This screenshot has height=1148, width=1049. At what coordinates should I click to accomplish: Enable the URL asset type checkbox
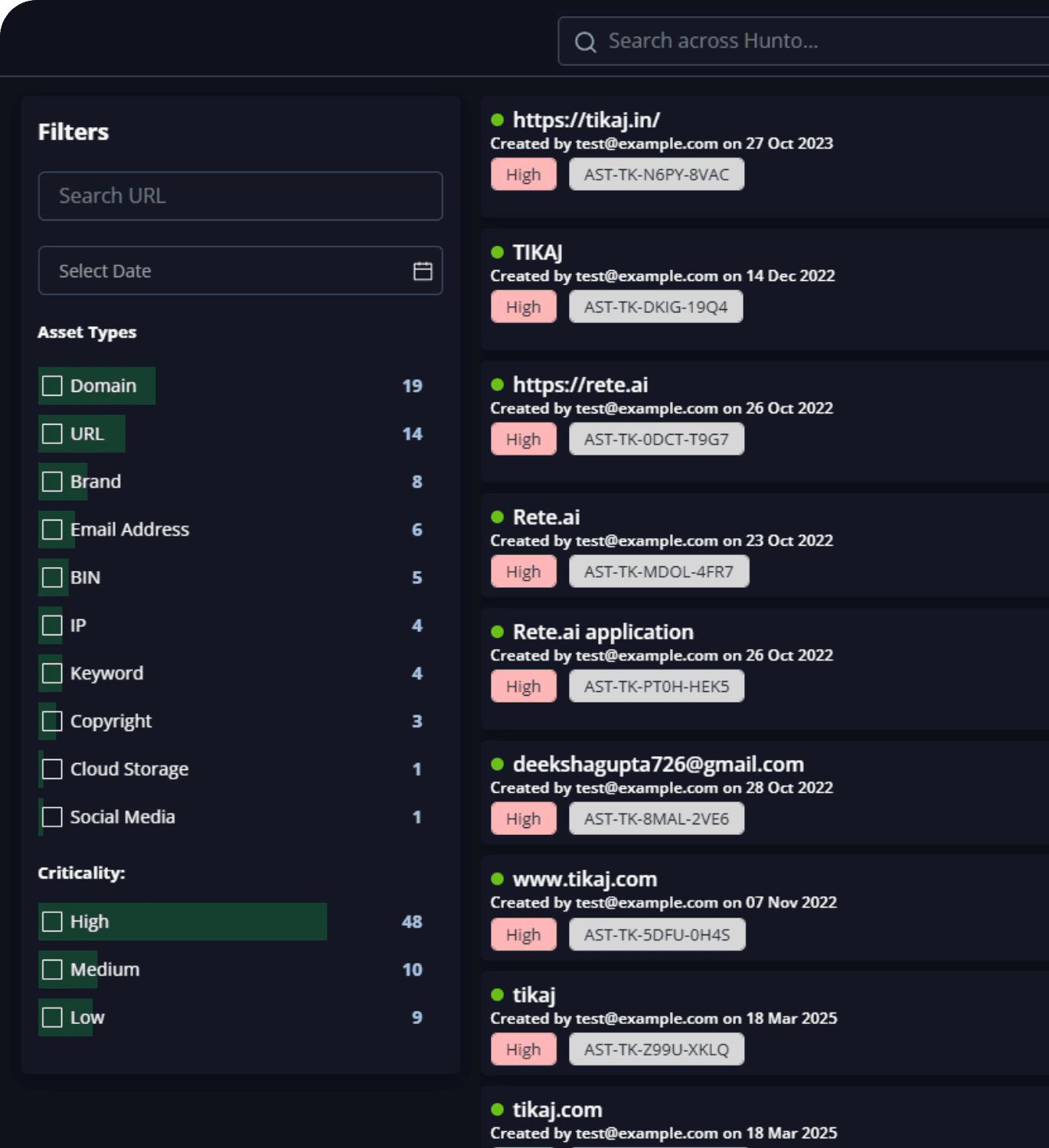tap(52, 434)
